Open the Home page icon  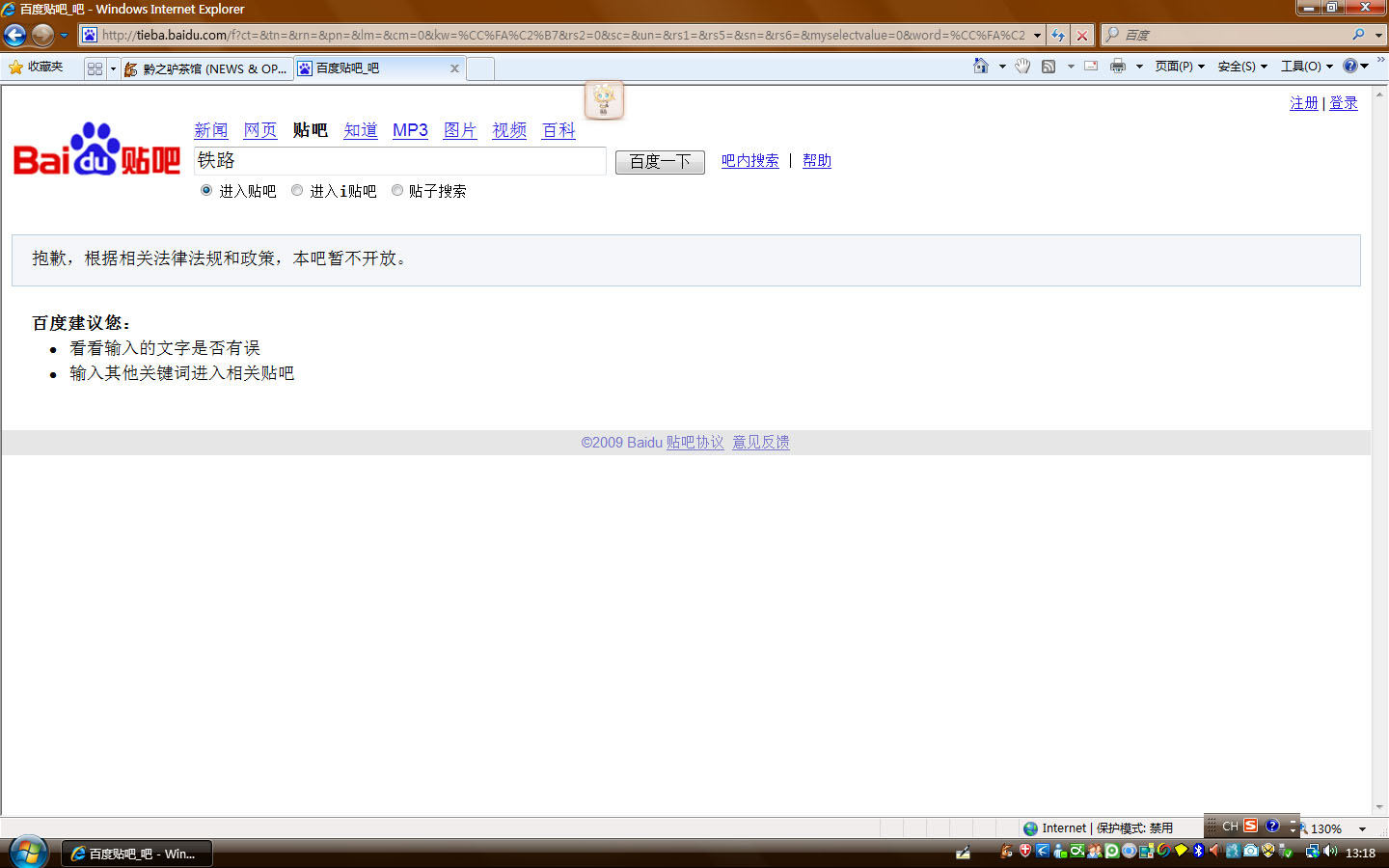tap(981, 67)
